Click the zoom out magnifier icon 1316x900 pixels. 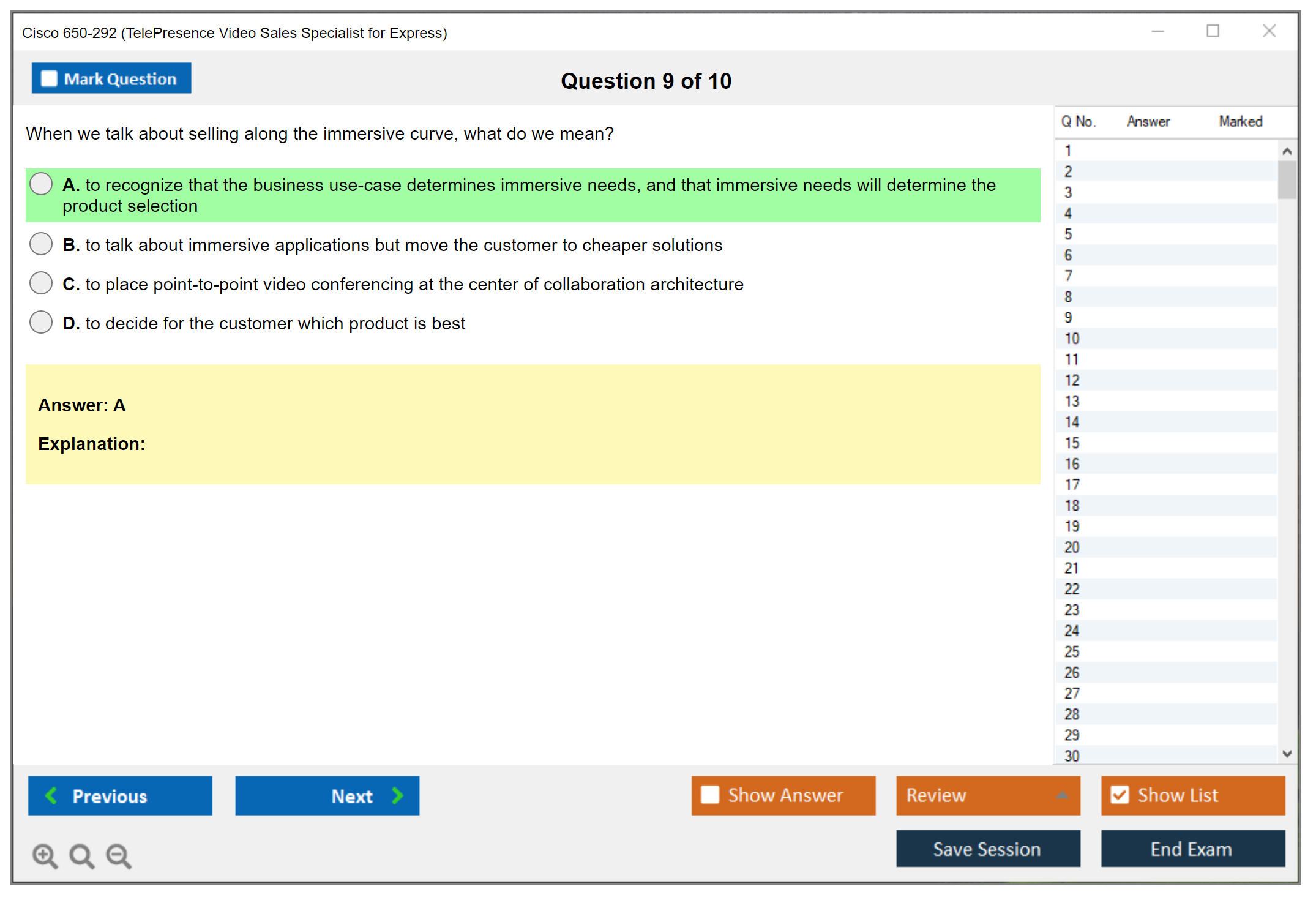[118, 855]
